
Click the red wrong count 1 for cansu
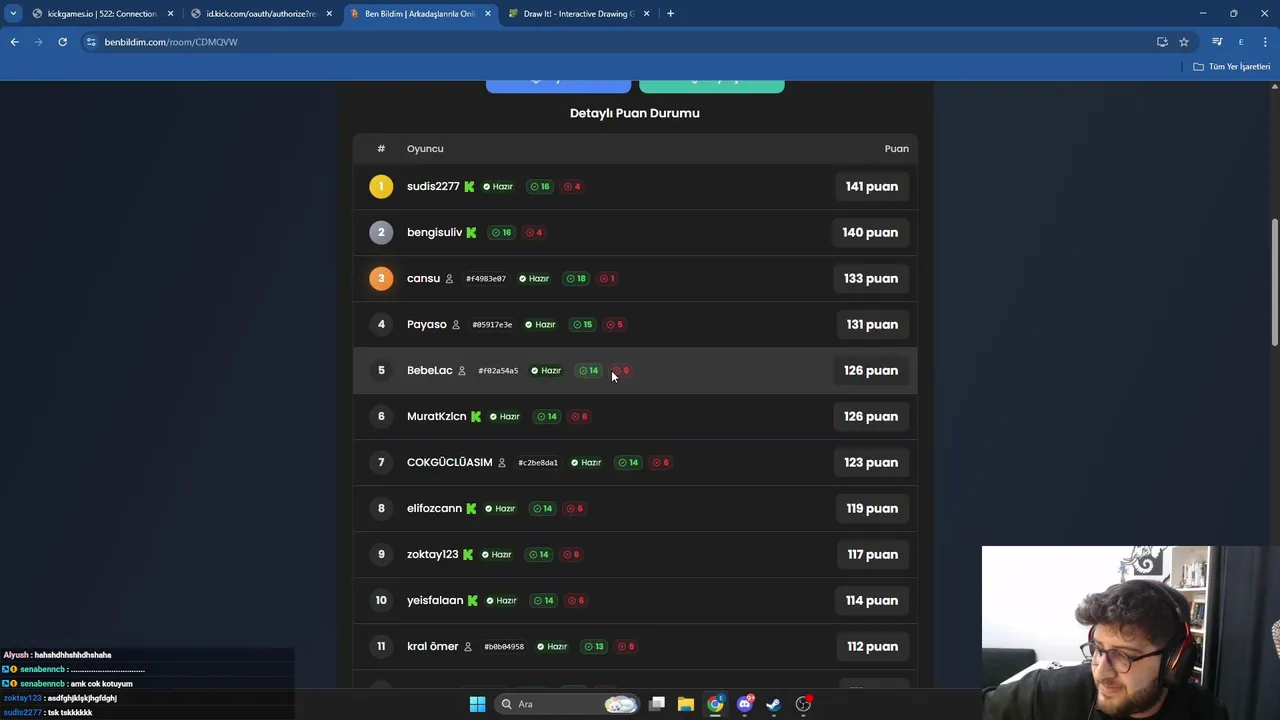tap(607, 278)
